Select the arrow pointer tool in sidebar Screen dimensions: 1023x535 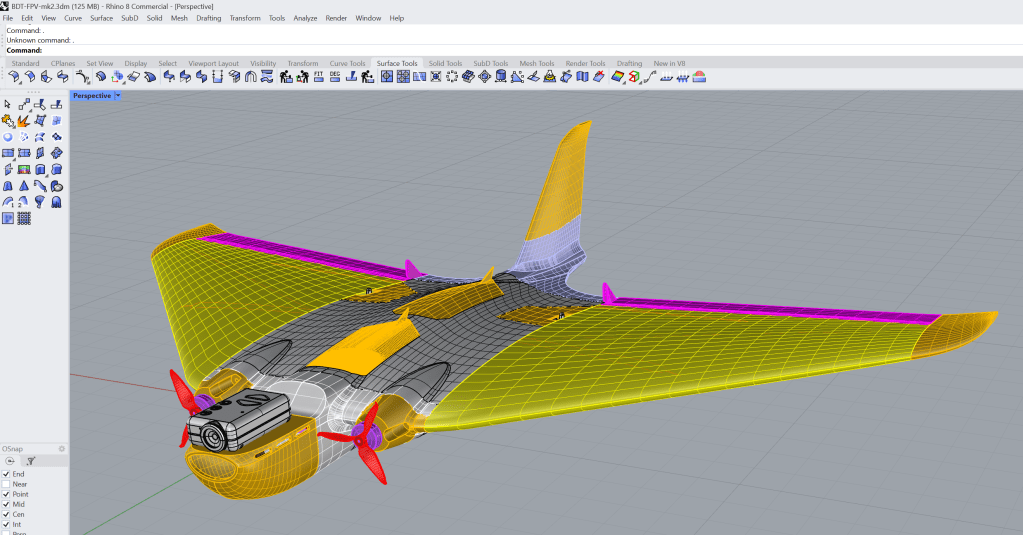coord(8,104)
